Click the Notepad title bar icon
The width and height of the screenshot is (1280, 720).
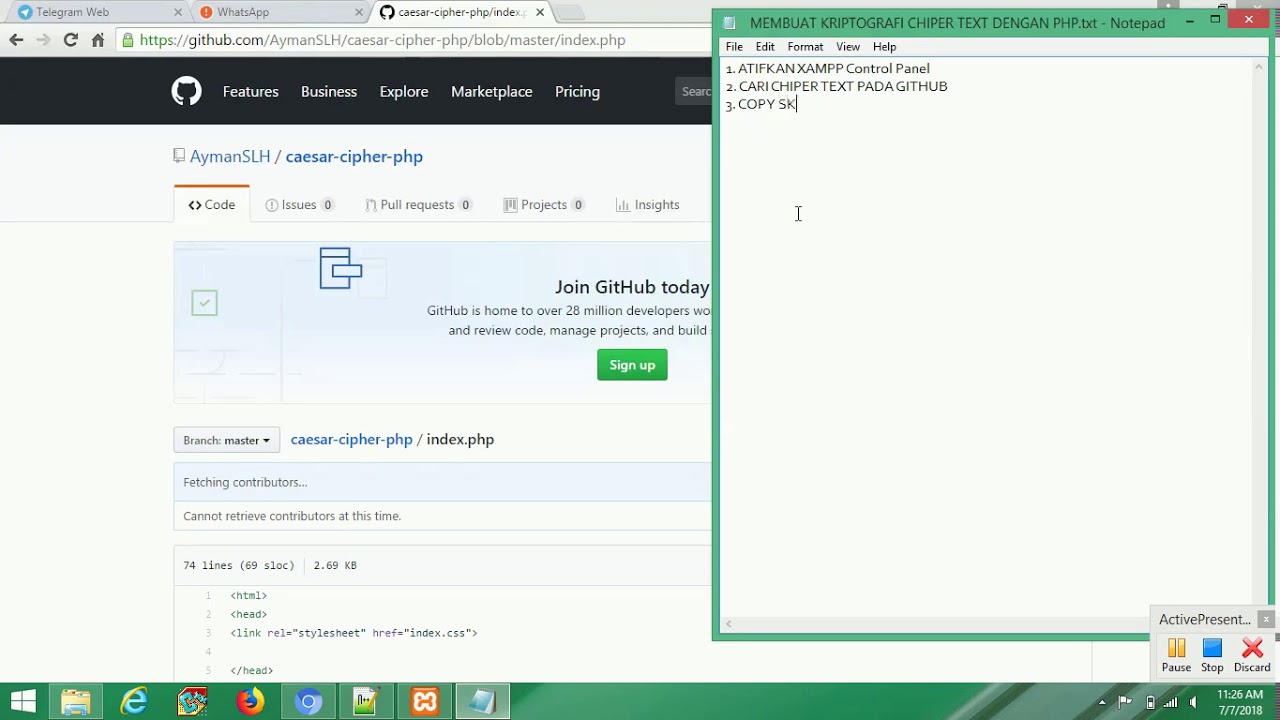pos(730,22)
